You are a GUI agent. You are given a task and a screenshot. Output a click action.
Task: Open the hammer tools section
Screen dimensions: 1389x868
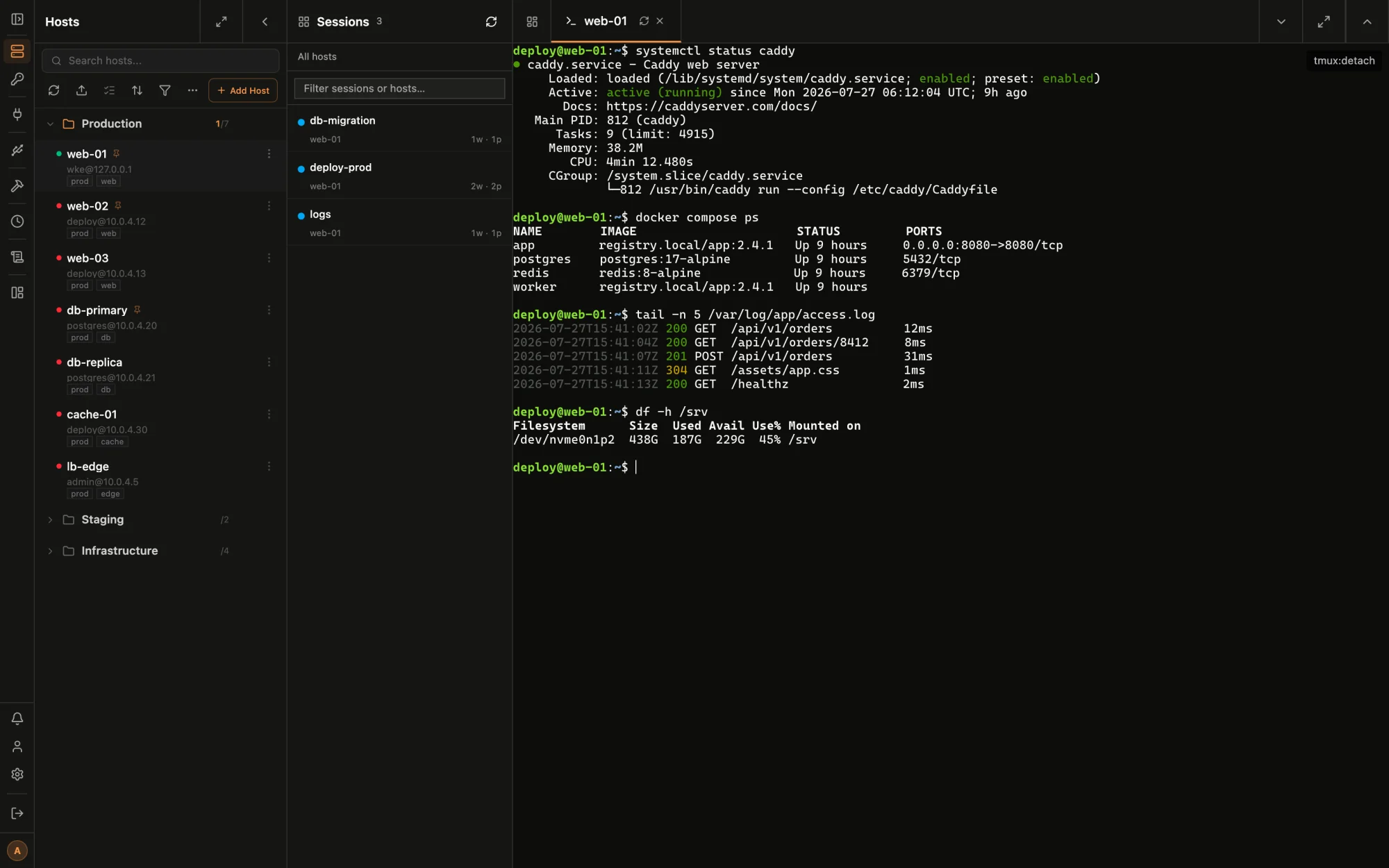click(17, 186)
